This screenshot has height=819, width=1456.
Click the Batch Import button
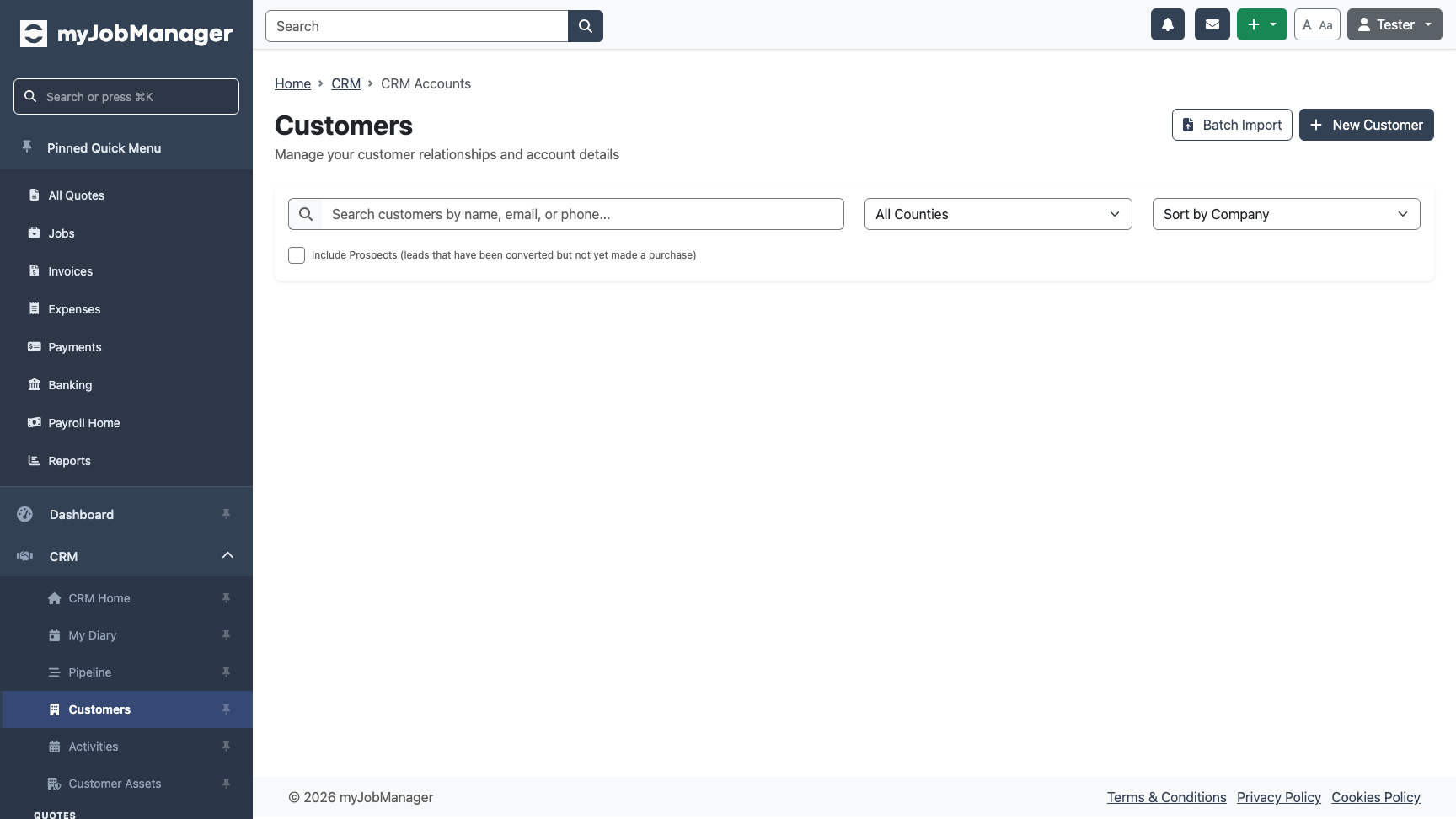(1232, 125)
